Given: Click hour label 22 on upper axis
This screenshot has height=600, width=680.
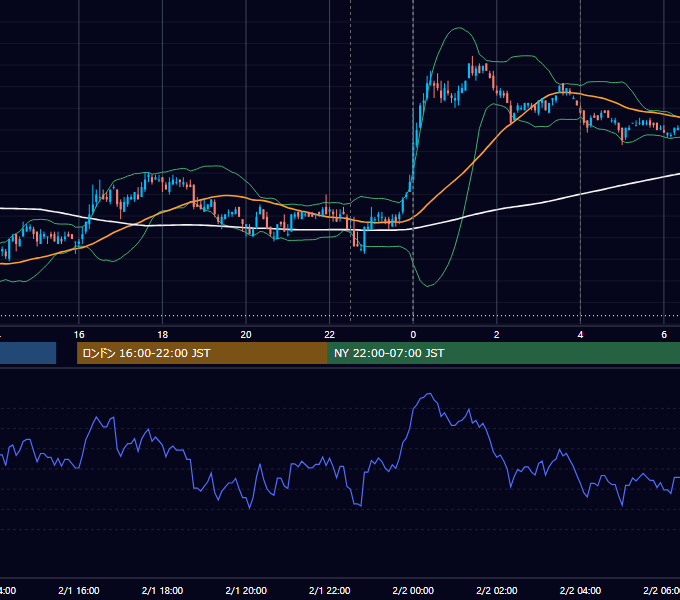Looking at the screenshot, I should pyautogui.click(x=330, y=335).
